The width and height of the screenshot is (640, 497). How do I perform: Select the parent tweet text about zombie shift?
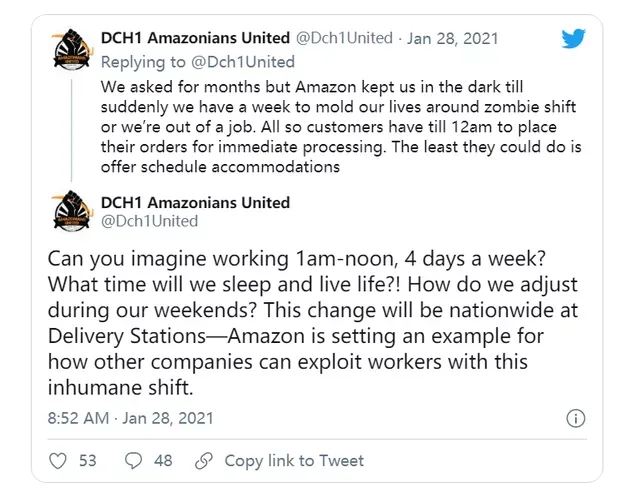pos(341,126)
